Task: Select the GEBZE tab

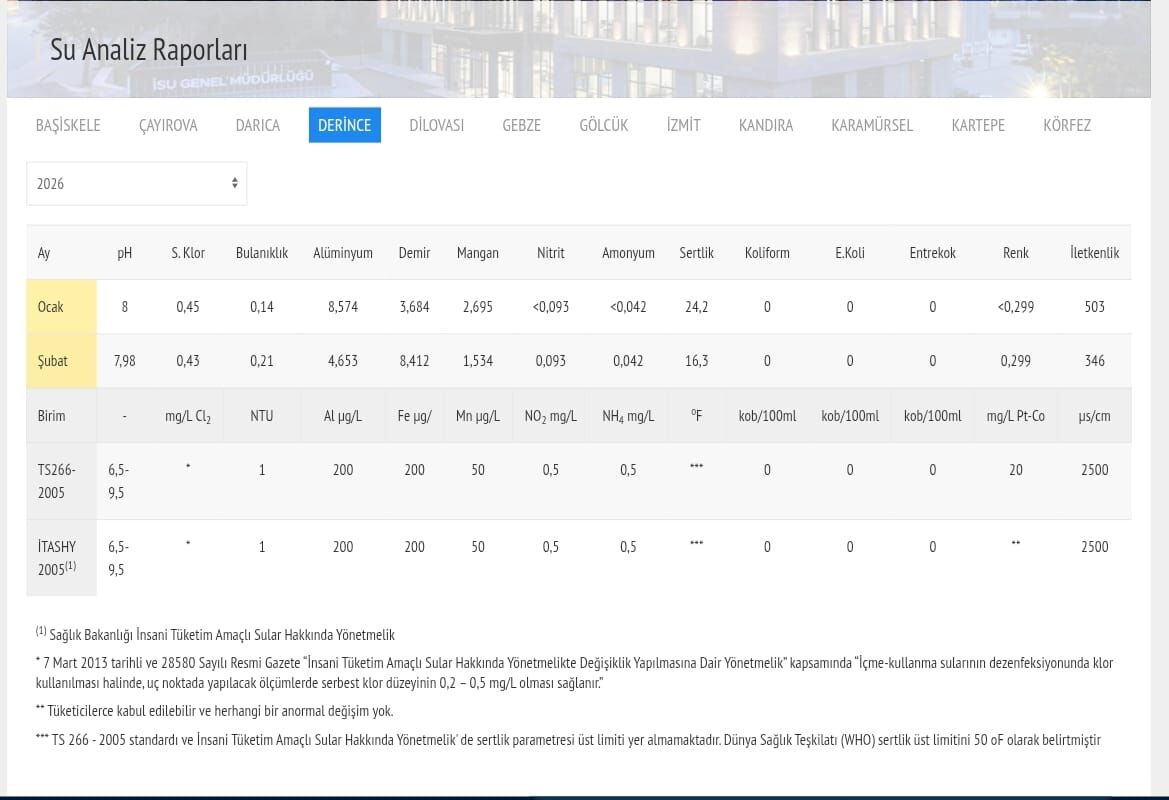Action: click(521, 125)
